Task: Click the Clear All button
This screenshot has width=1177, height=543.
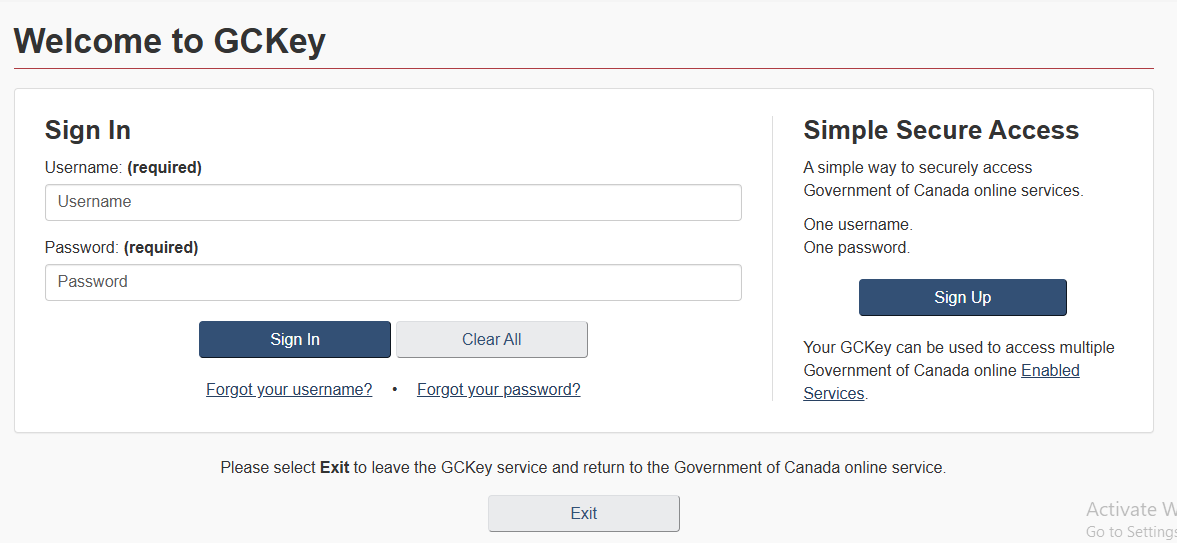Action: pos(491,340)
